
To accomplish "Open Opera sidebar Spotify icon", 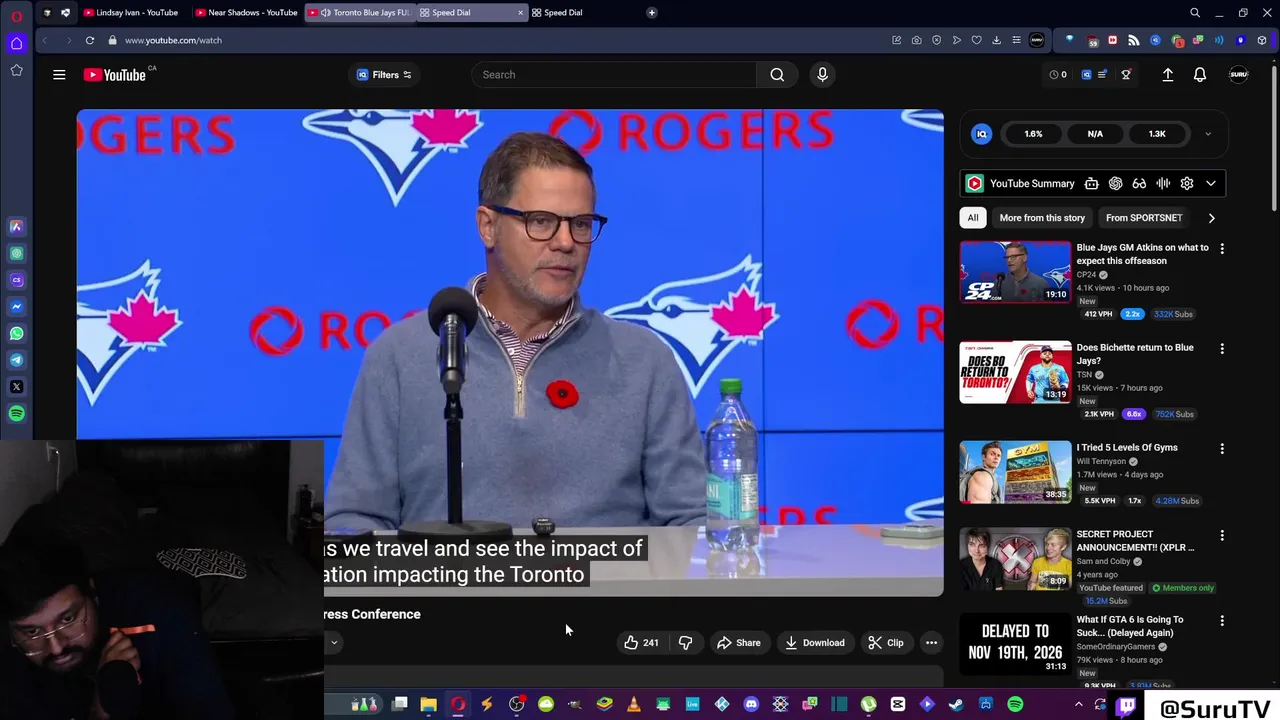I will click(x=16, y=413).
